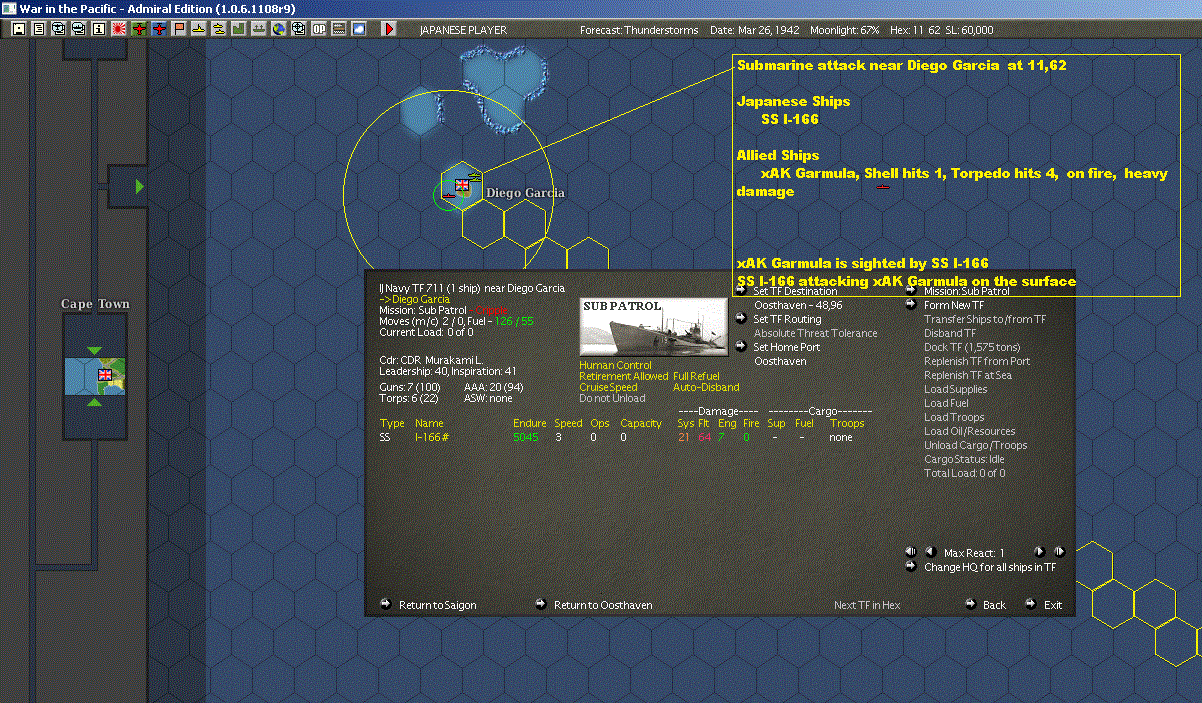
Task: Click Set Home Port
Action: [x=787, y=347]
